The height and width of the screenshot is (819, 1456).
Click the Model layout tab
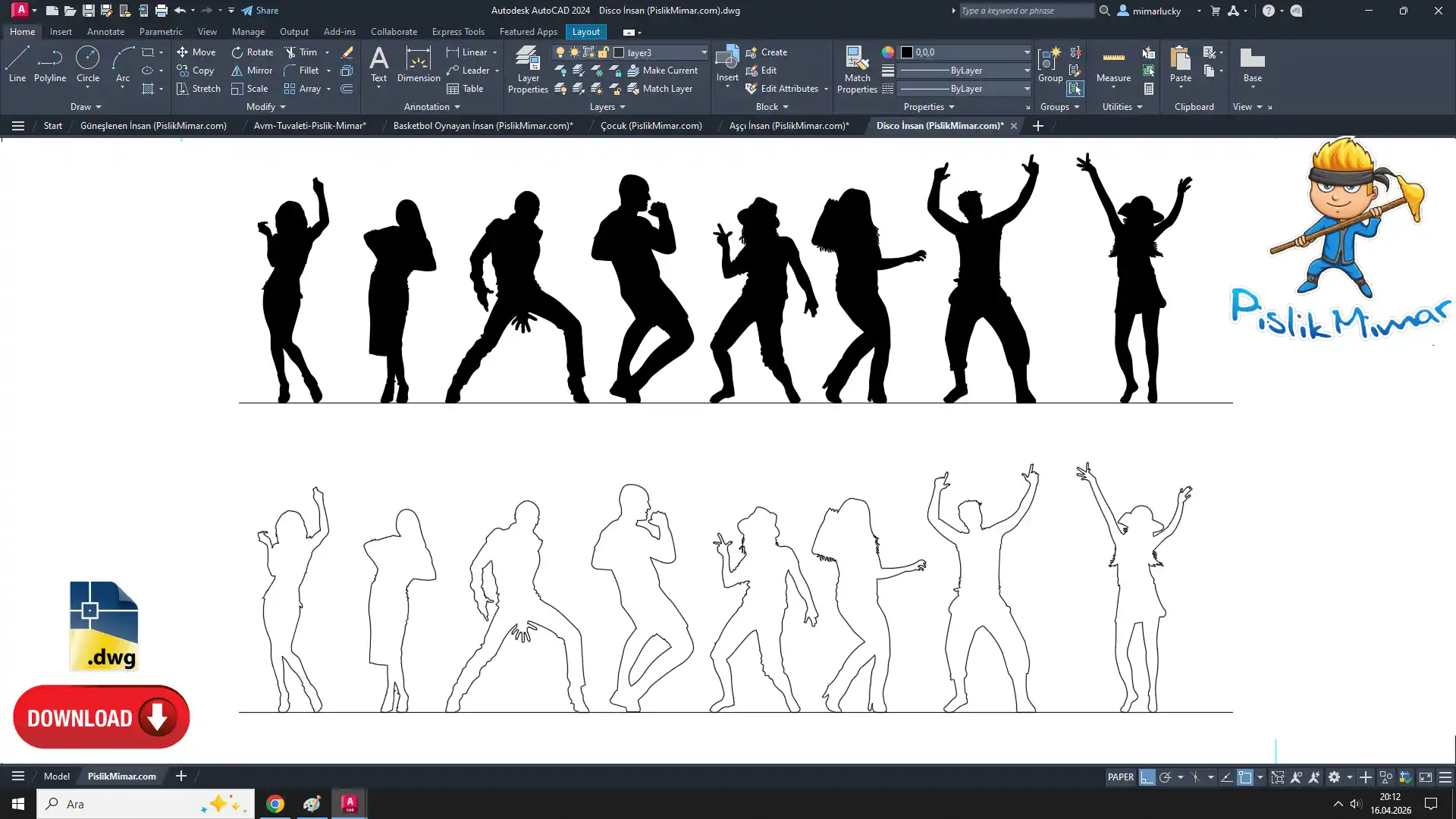point(57,777)
